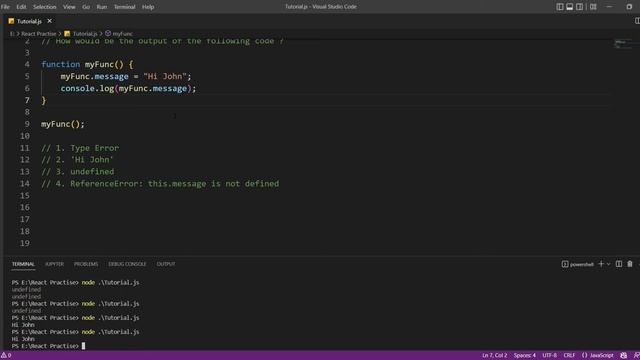Viewport: 640px width, 360px height.
Task: Click the 'function' keyword on line 4
Action: coord(60,64)
